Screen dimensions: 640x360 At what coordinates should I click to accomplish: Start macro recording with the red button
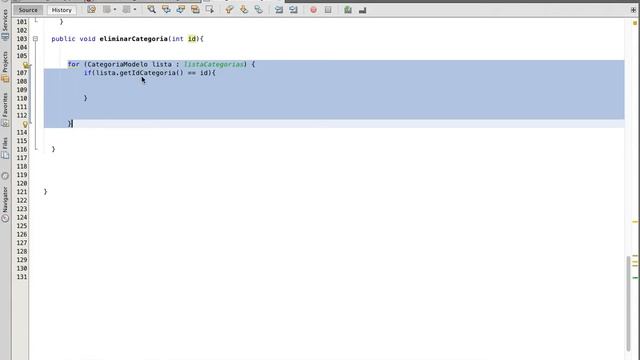tap(313, 10)
